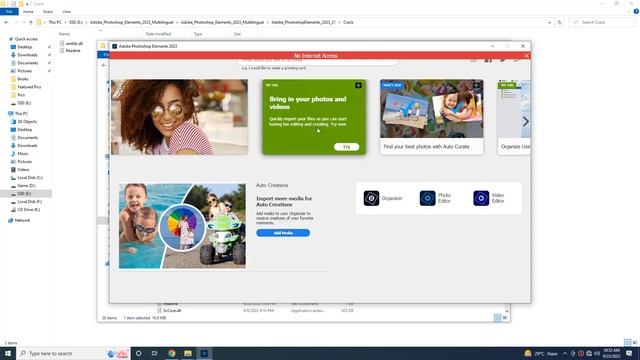This screenshot has height=360, width=640.
Task: Open the taskbar clock and date
Action: tap(611, 353)
